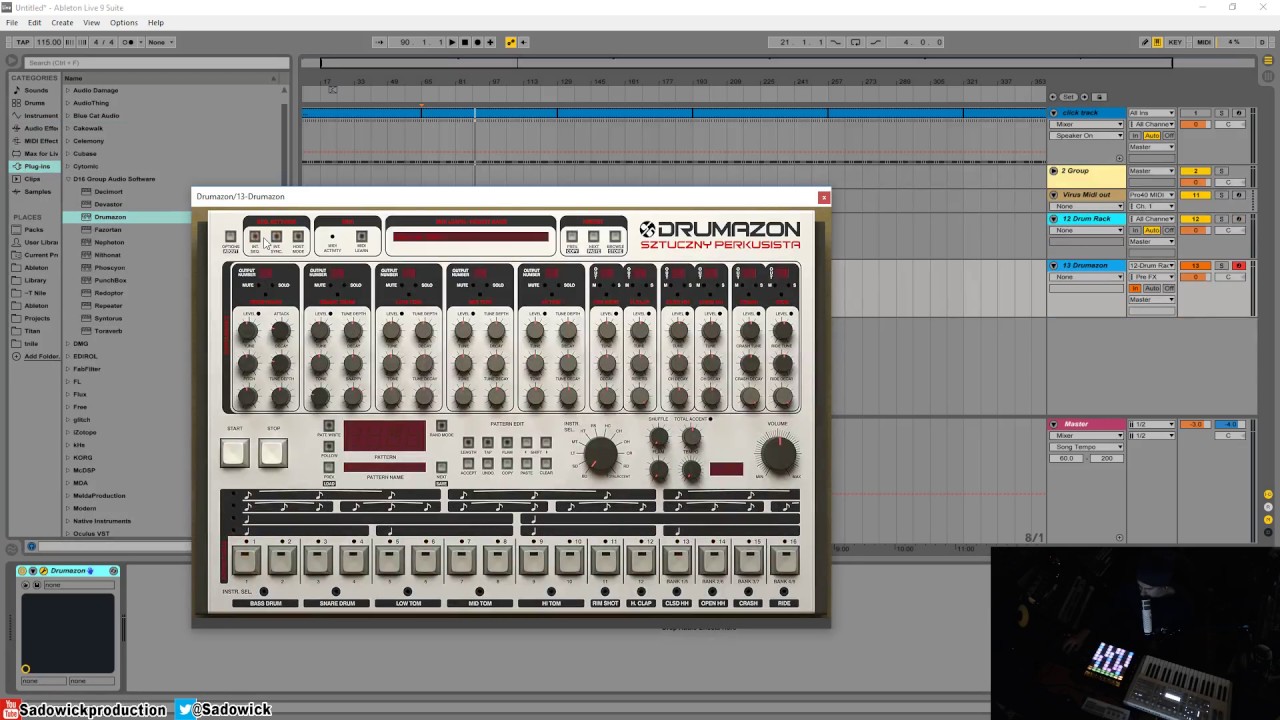Click the Next preset button in Drumazon
1280x720 pixels.
click(x=594, y=237)
